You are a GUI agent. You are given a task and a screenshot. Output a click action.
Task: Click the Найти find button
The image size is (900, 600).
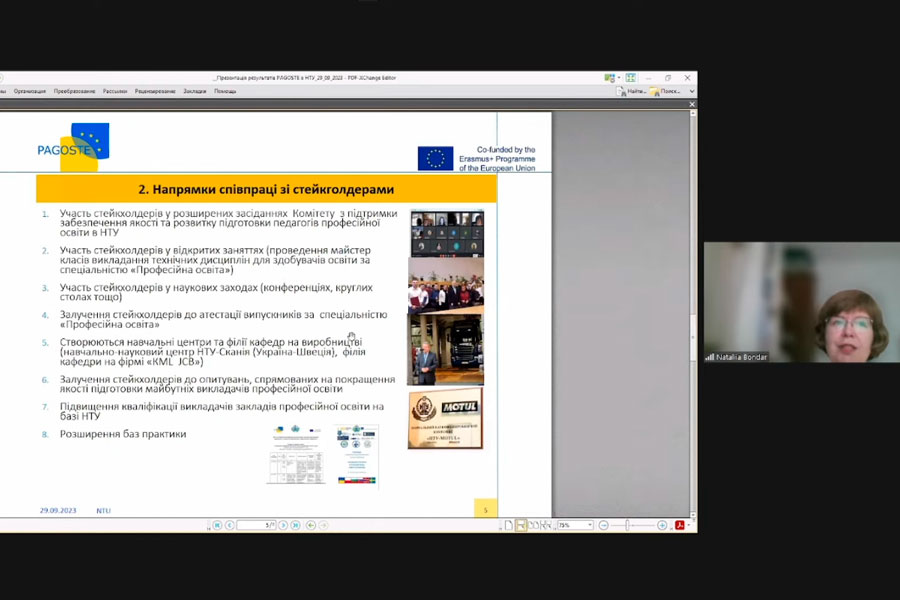(631, 91)
